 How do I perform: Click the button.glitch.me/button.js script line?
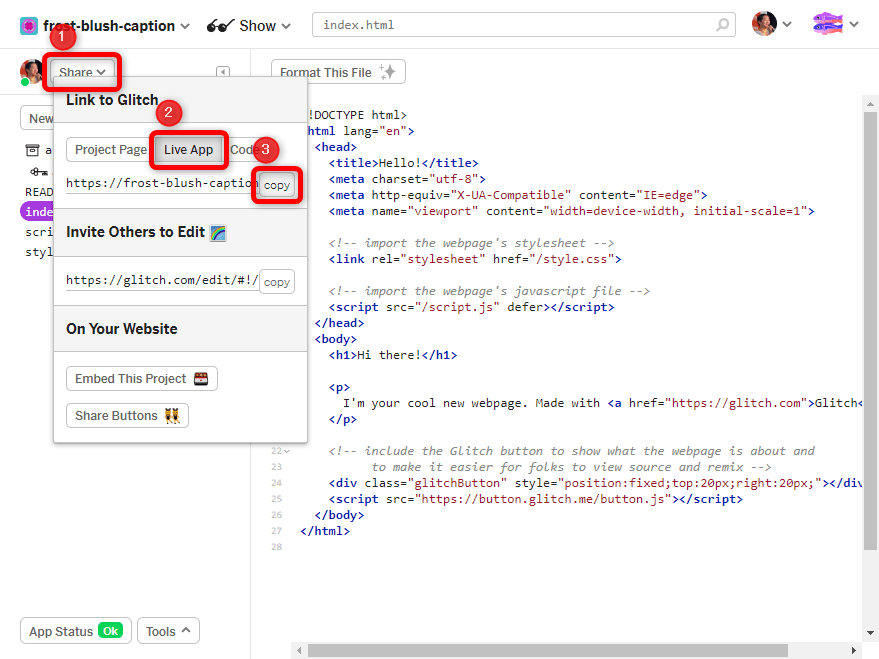tap(535, 499)
